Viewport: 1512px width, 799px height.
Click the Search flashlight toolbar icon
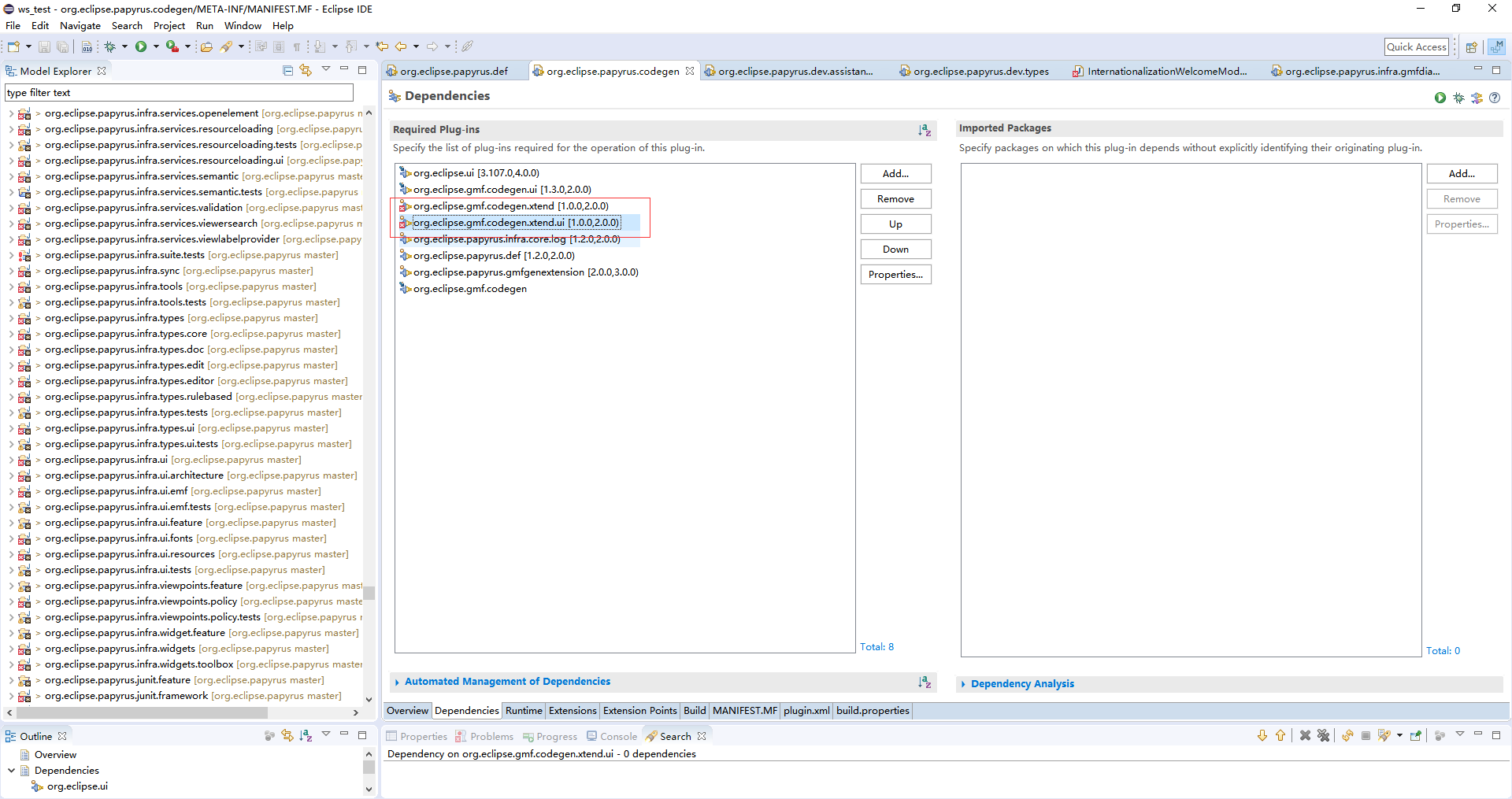227,46
